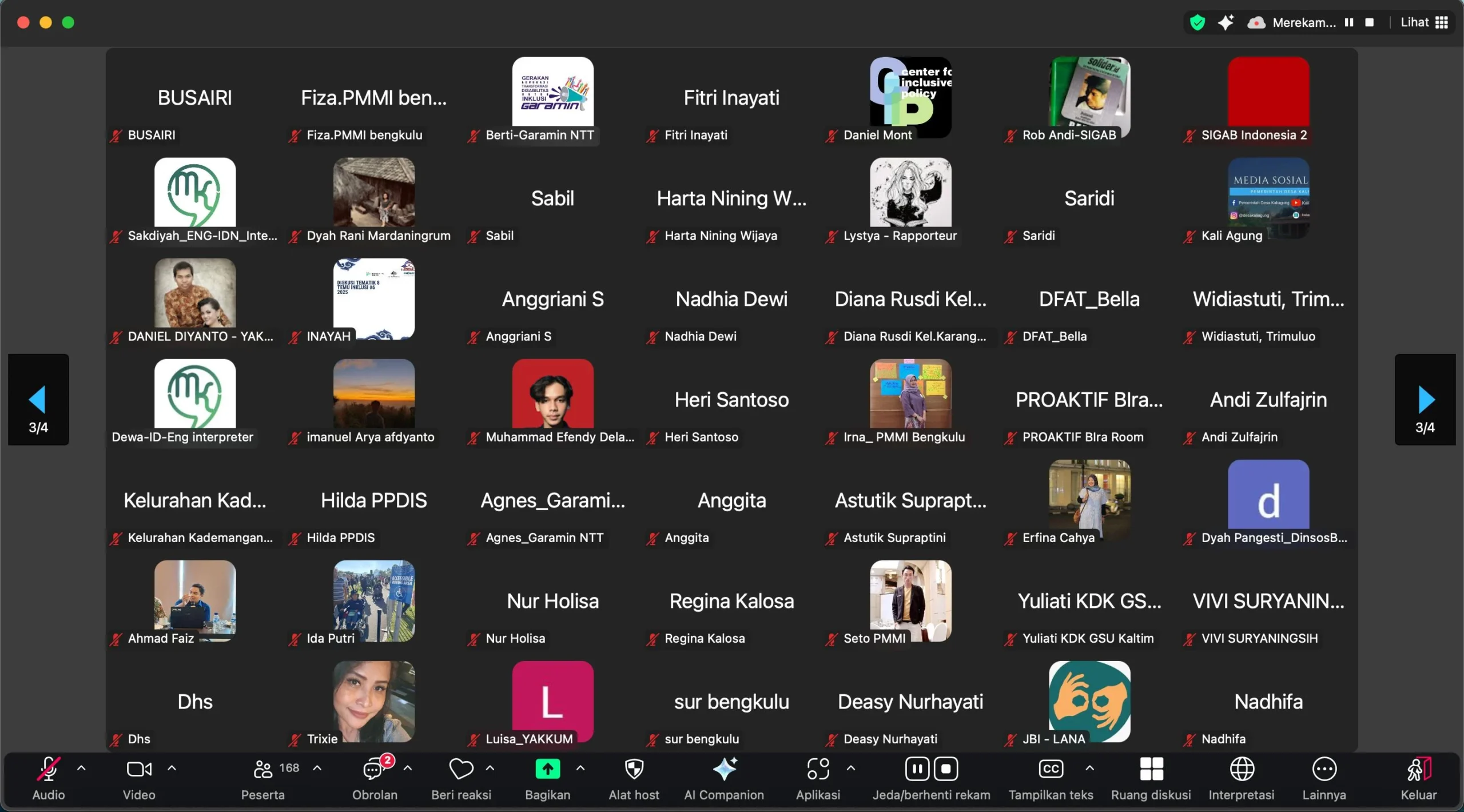Unmute using the Audio microphone button

(x=49, y=770)
